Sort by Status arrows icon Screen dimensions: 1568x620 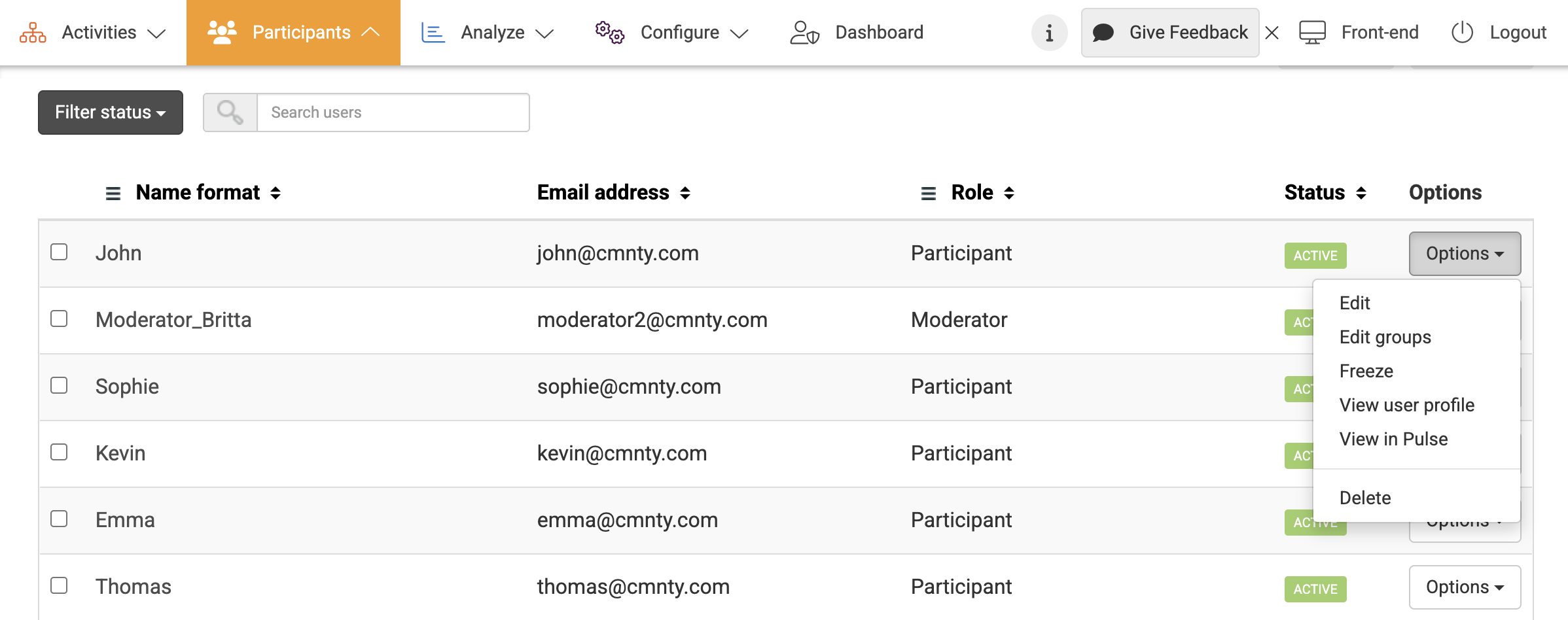[x=1361, y=193]
